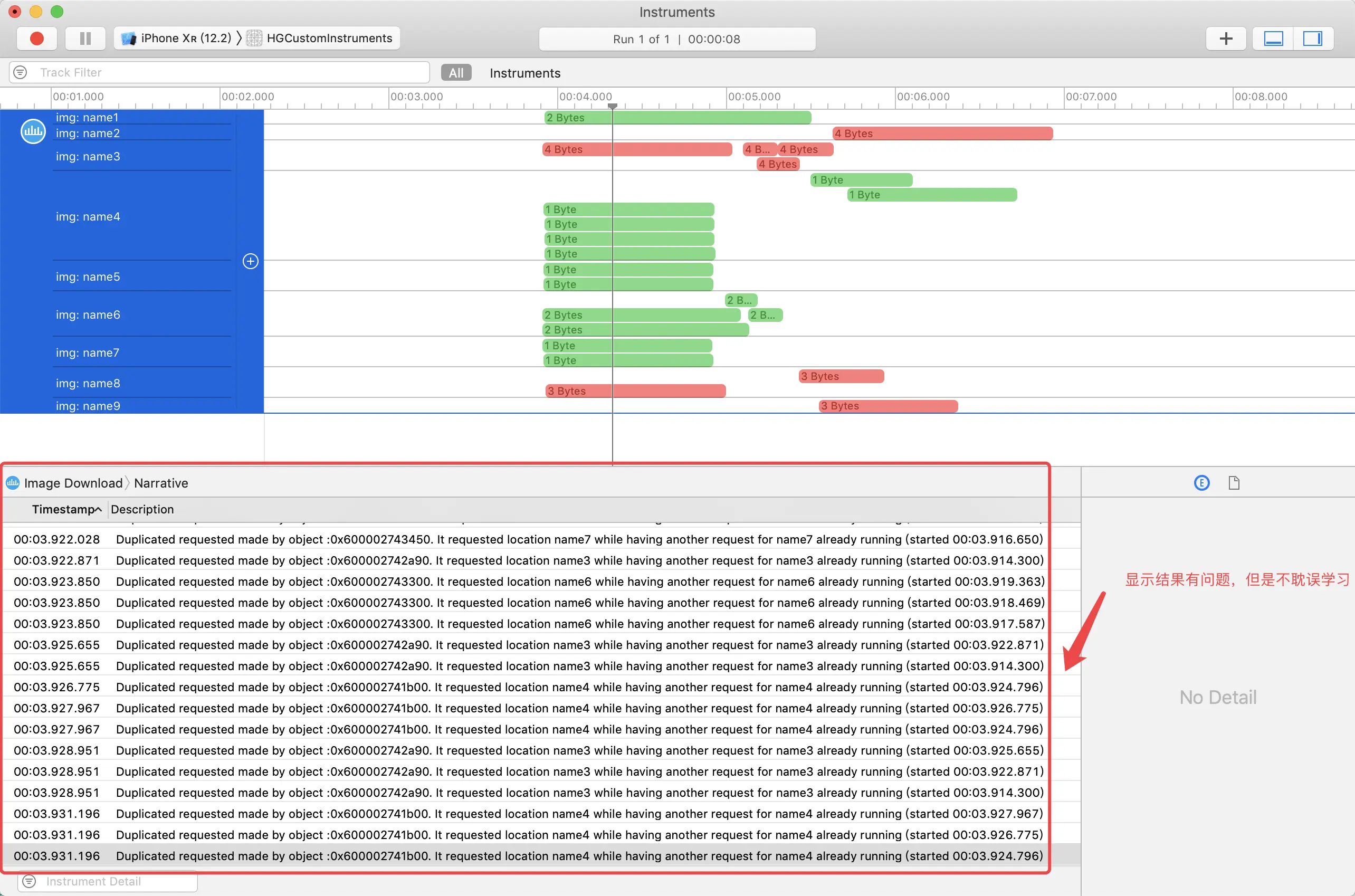This screenshot has width=1355, height=896.
Task: Click the instrument detail filter icon
Action: tap(29, 881)
